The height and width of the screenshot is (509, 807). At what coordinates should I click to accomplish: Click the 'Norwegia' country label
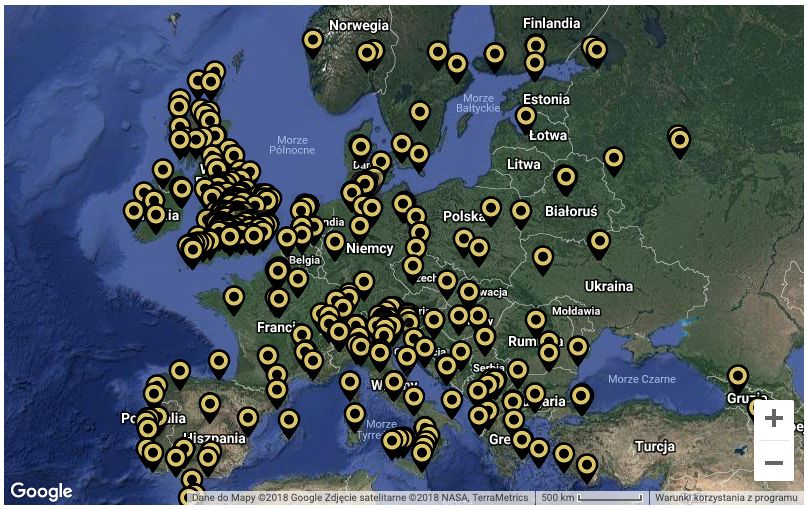point(359,25)
